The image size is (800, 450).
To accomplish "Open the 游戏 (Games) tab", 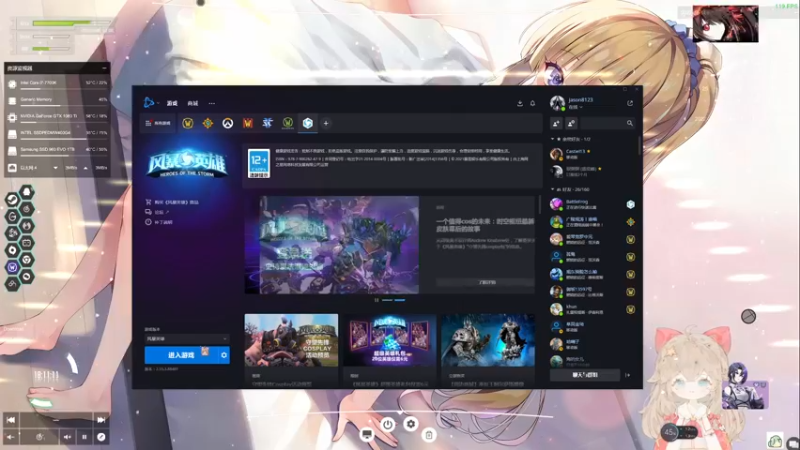I will click(x=172, y=103).
